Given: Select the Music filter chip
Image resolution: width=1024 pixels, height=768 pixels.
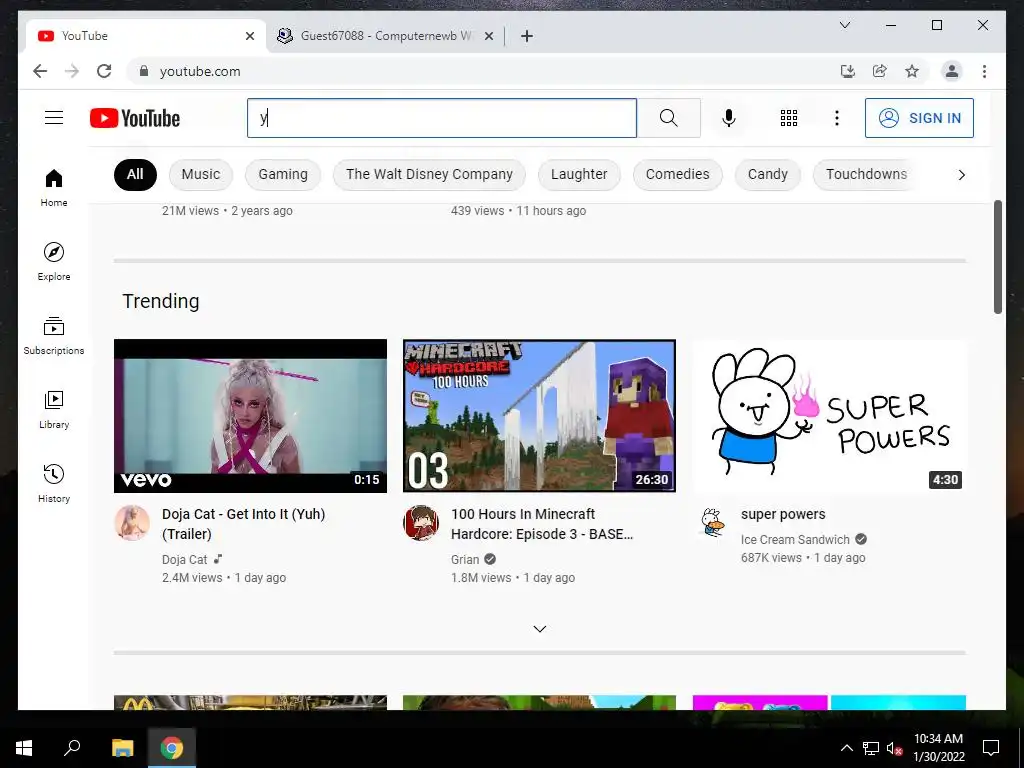Looking at the screenshot, I should pyautogui.click(x=200, y=174).
